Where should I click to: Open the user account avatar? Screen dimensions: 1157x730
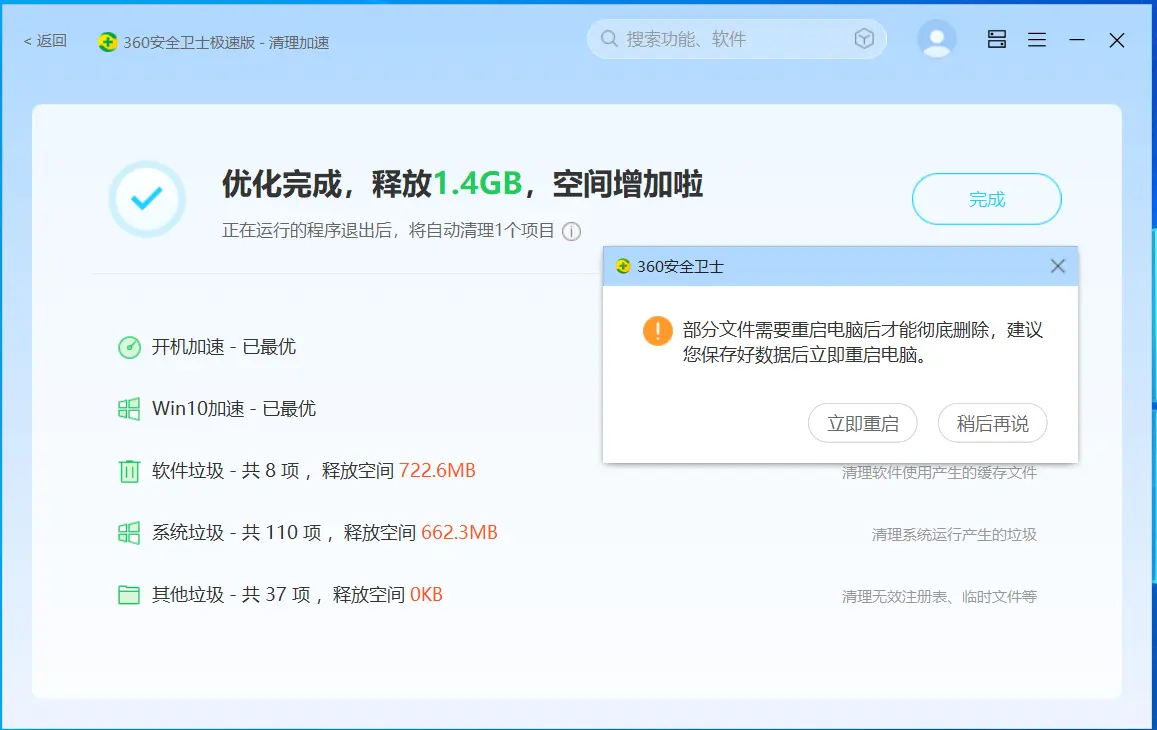(x=937, y=39)
